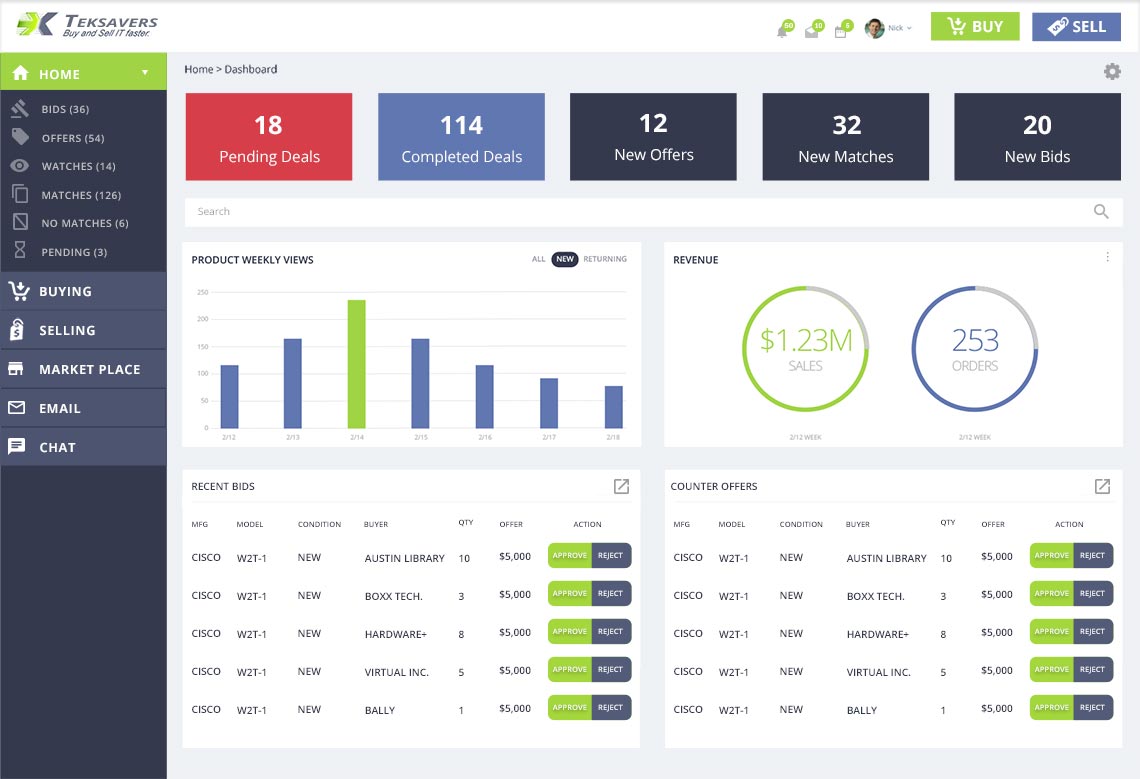The height and width of the screenshot is (779, 1140).
Task: Open Bids (36) in the sidebar
Action: pyautogui.click(x=65, y=109)
